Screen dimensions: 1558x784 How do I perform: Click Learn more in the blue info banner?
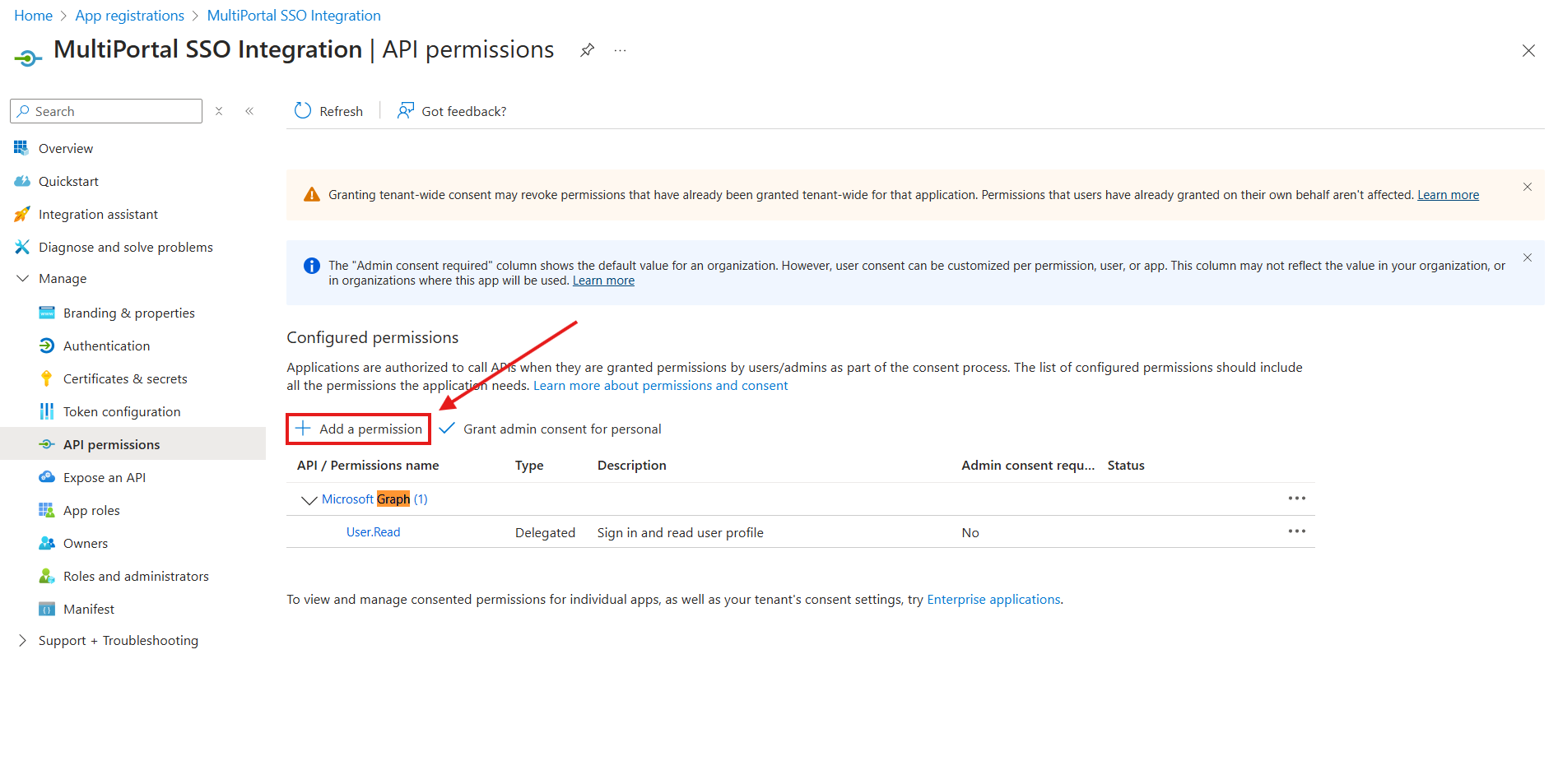click(x=603, y=281)
